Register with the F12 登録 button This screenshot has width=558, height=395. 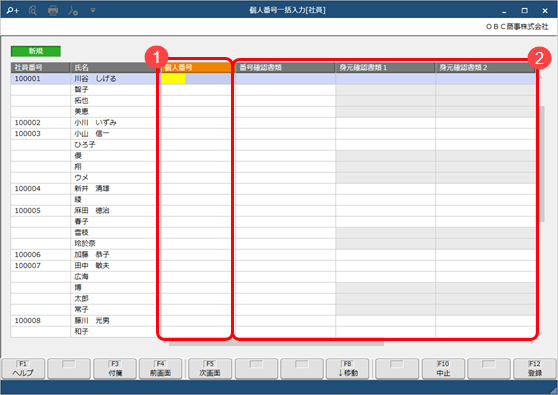(535, 369)
